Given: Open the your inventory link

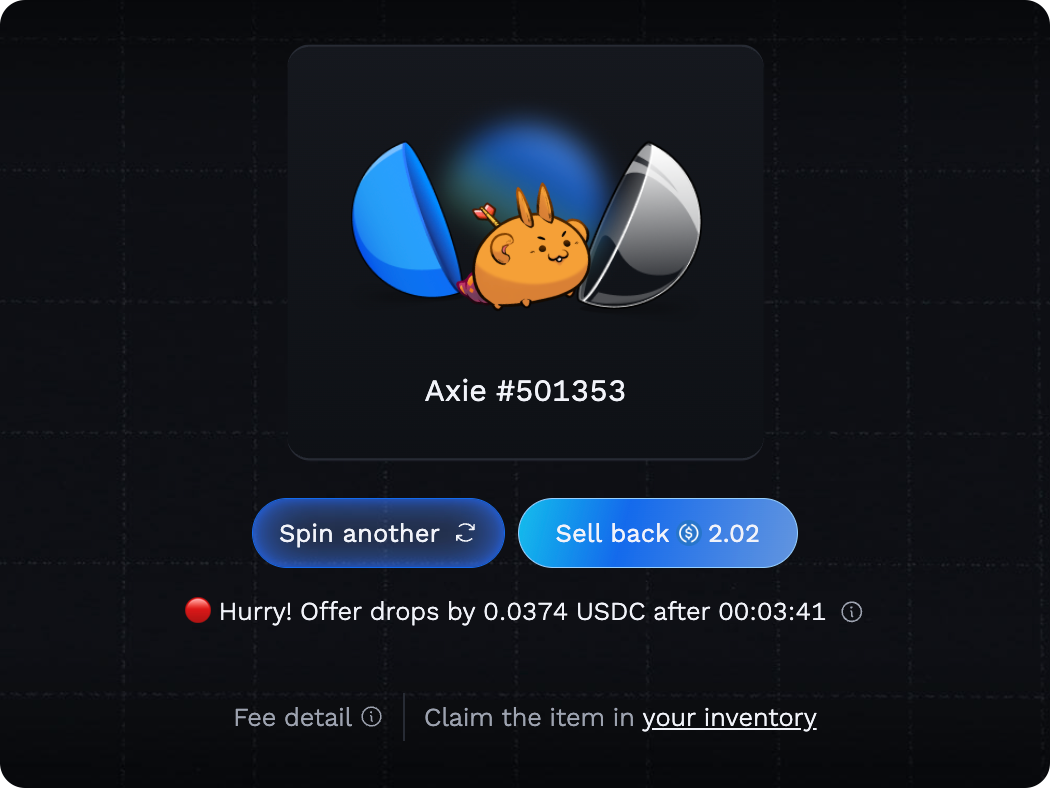Looking at the screenshot, I should click(729, 718).
